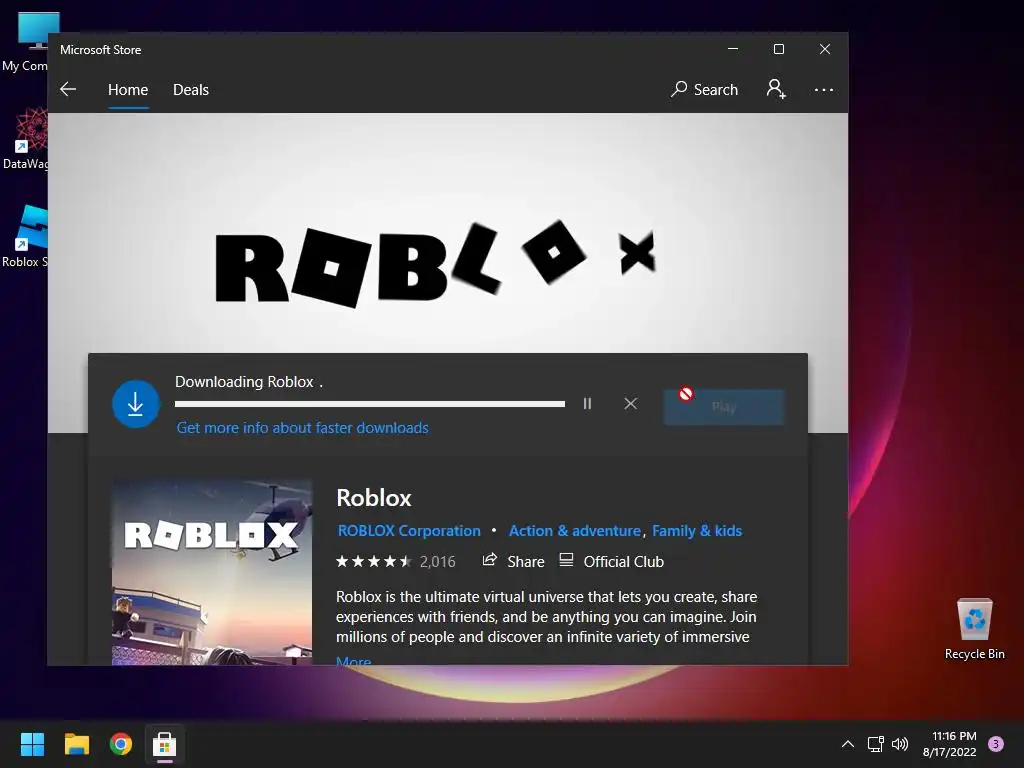Select the My Computer desktop icon
1024x768 pixels.
click(25, 42)
